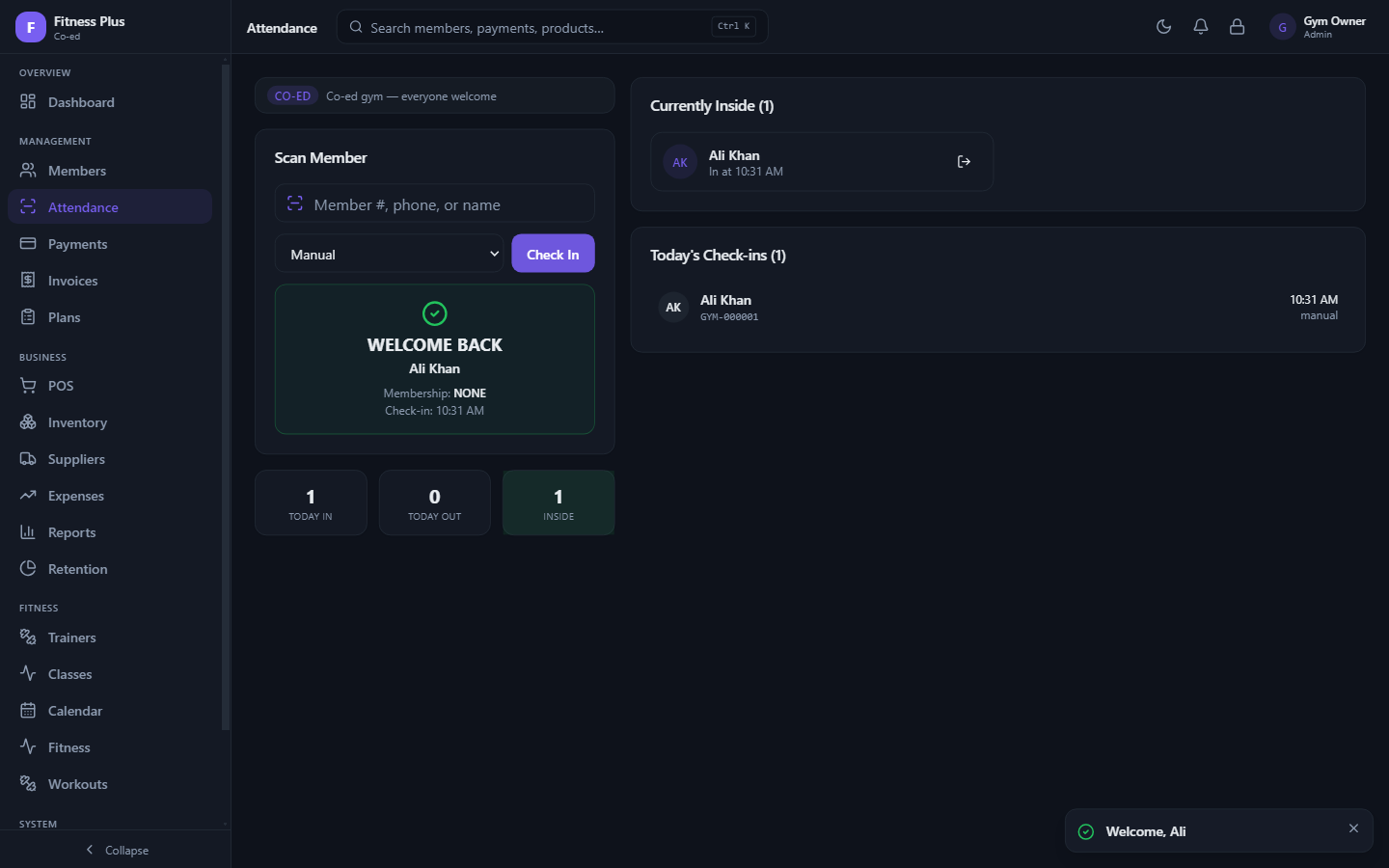Click the Dashboard grid icon
The image size is (1389, 868).
(28, 102)
